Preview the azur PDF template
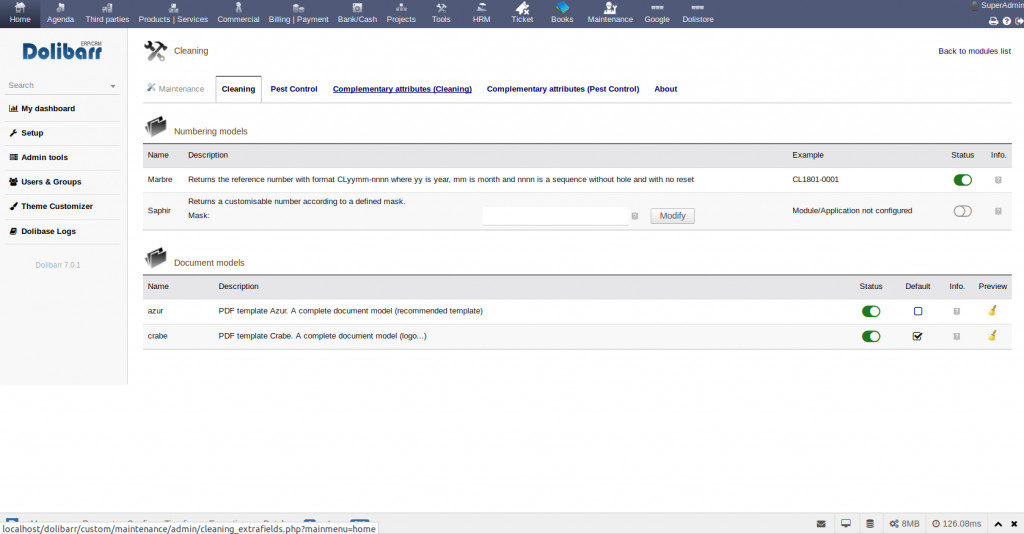Image resolution: width=1024 pixels, height=534 pixels. [x=992, y=311]
